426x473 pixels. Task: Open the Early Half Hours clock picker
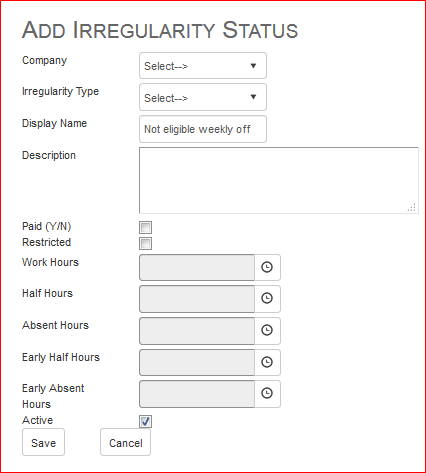(x=267, y=362)
